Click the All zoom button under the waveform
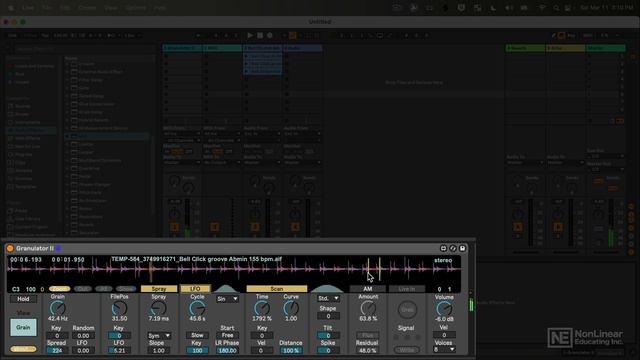 103,289
